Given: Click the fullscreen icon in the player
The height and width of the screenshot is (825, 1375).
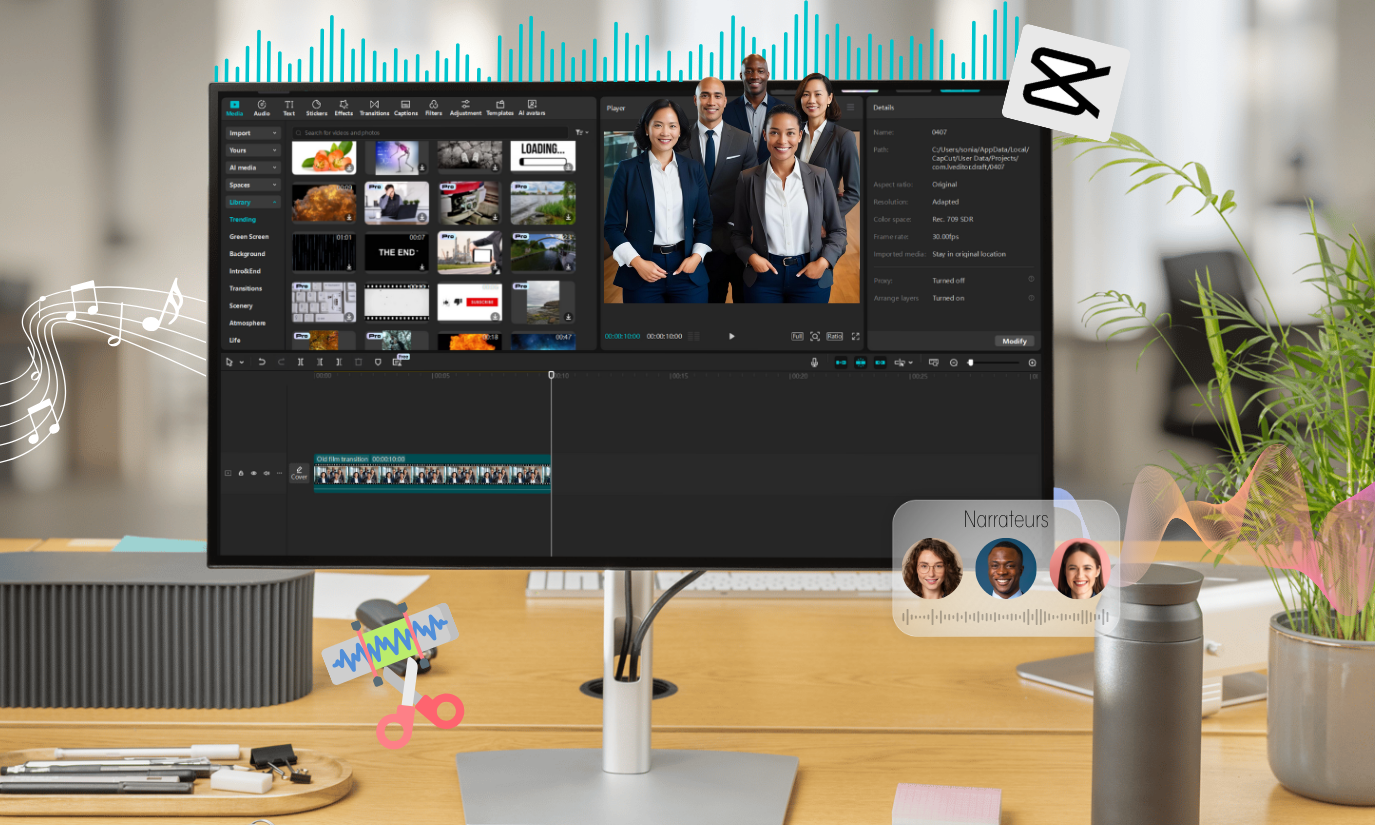Looking at the screenshot, I should (855, 336).
